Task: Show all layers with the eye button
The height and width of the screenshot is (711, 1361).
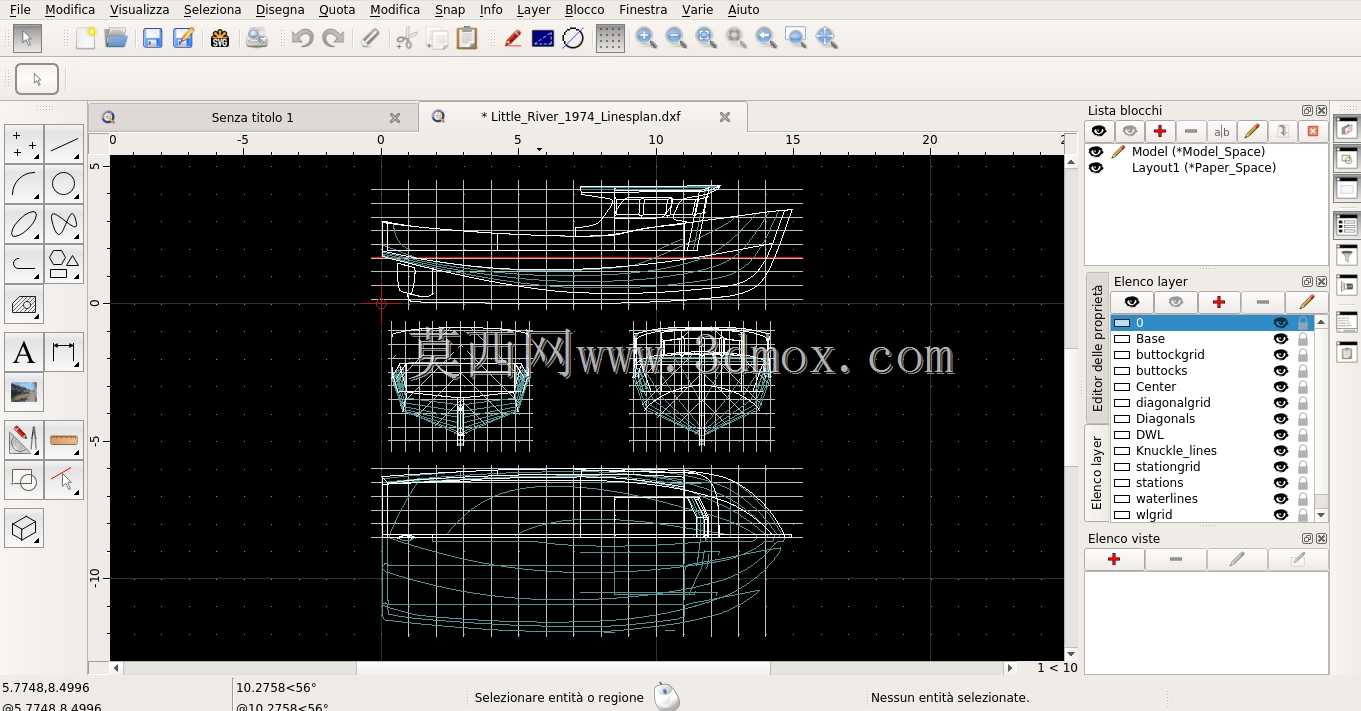Action: click(1132, 302)
